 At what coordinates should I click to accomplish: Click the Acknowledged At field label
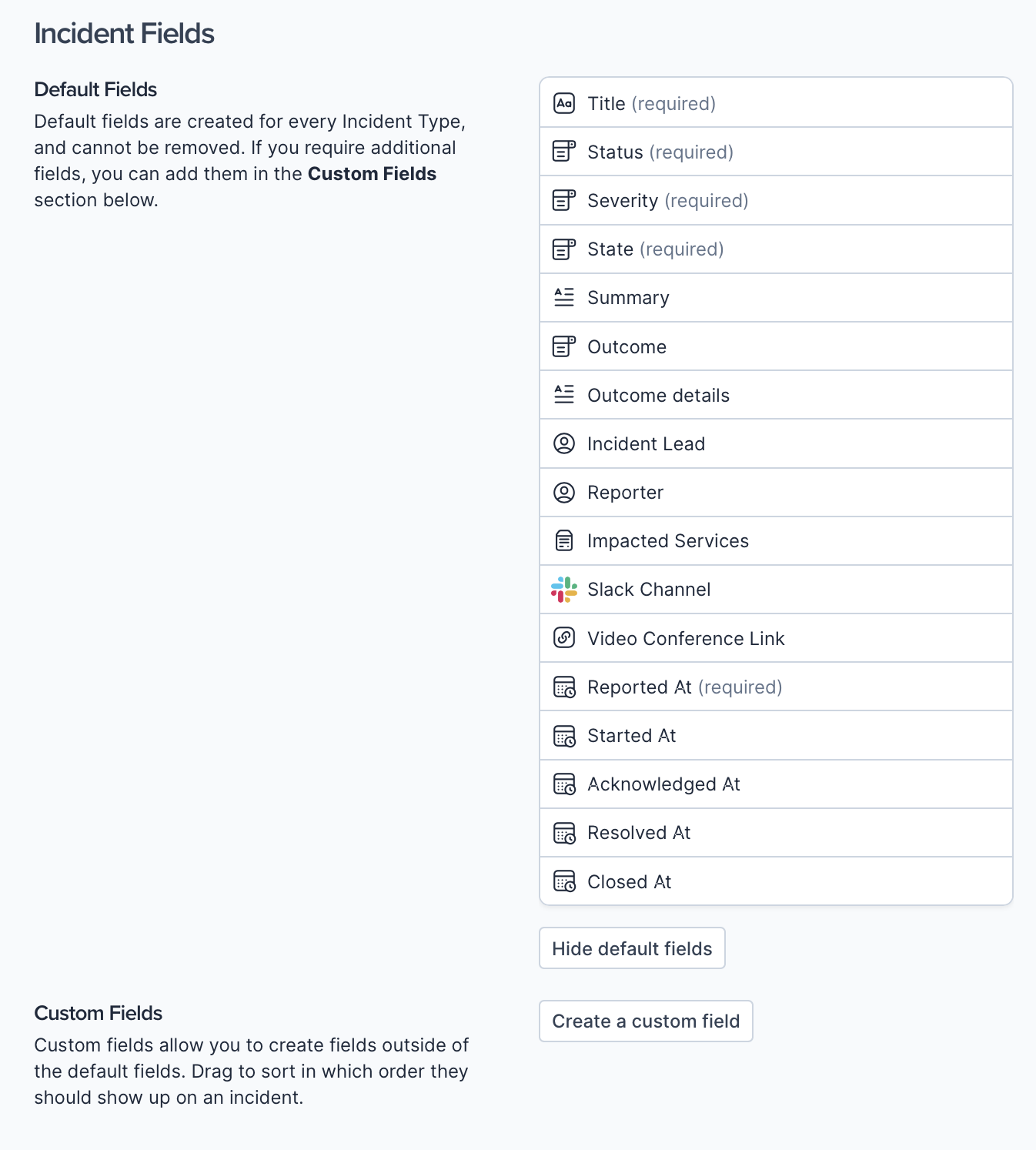(x=663, y=784)
